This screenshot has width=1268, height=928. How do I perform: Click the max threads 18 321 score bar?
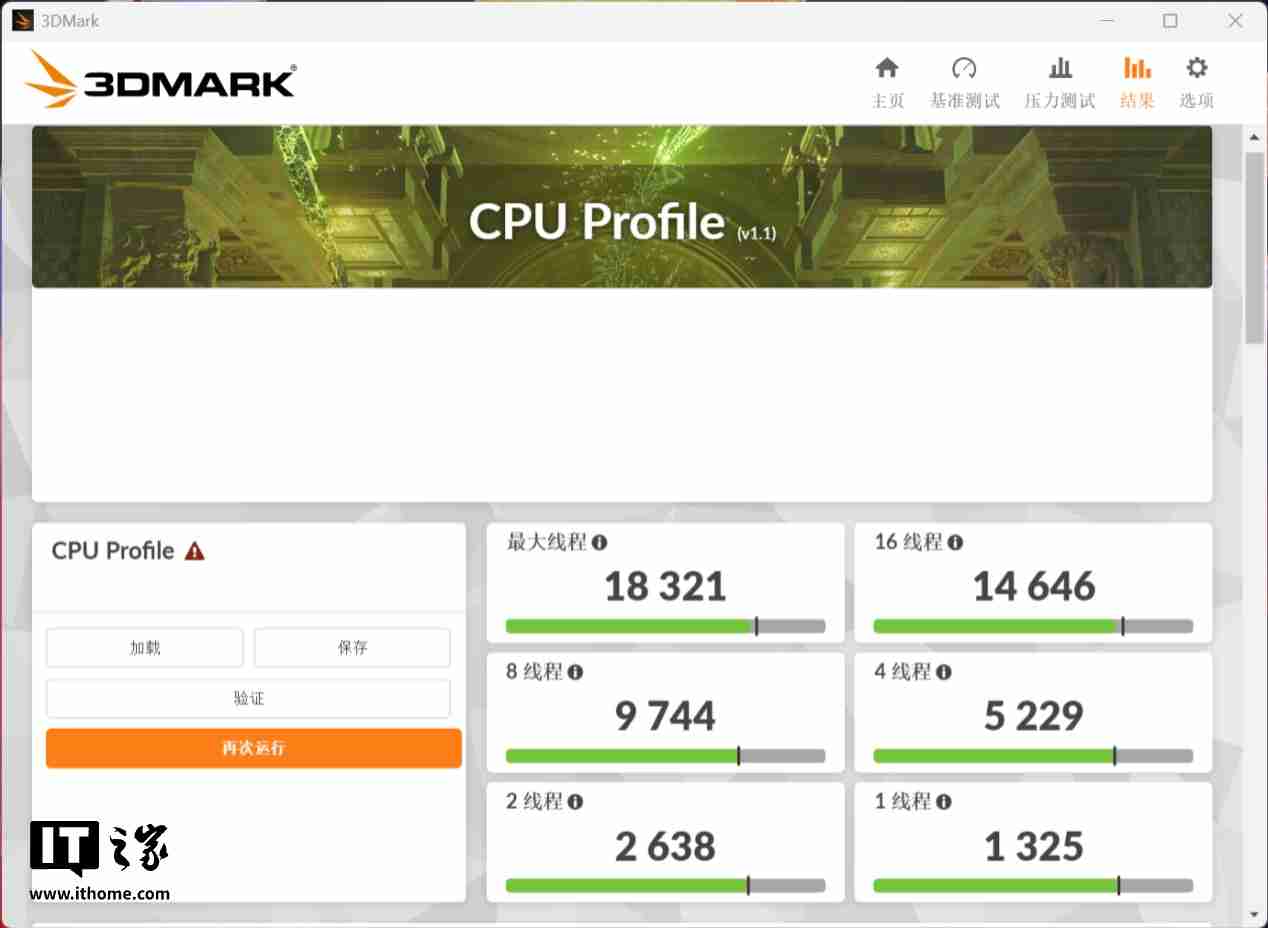665,627
